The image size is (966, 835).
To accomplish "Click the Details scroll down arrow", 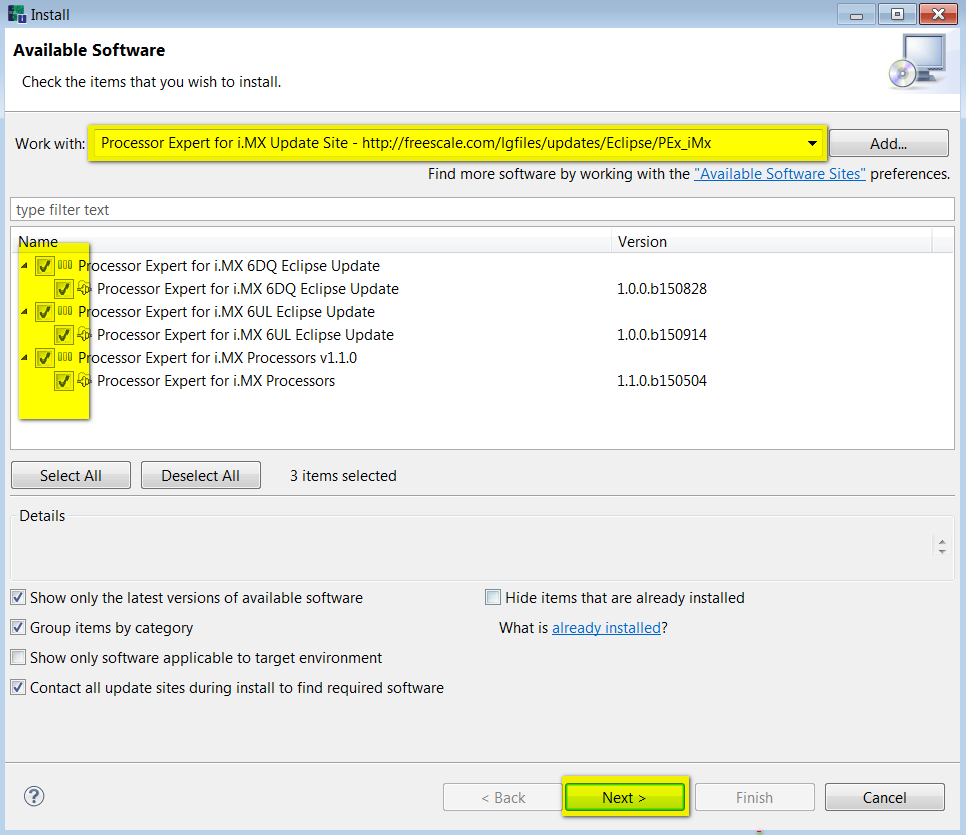I will point(942,552).
